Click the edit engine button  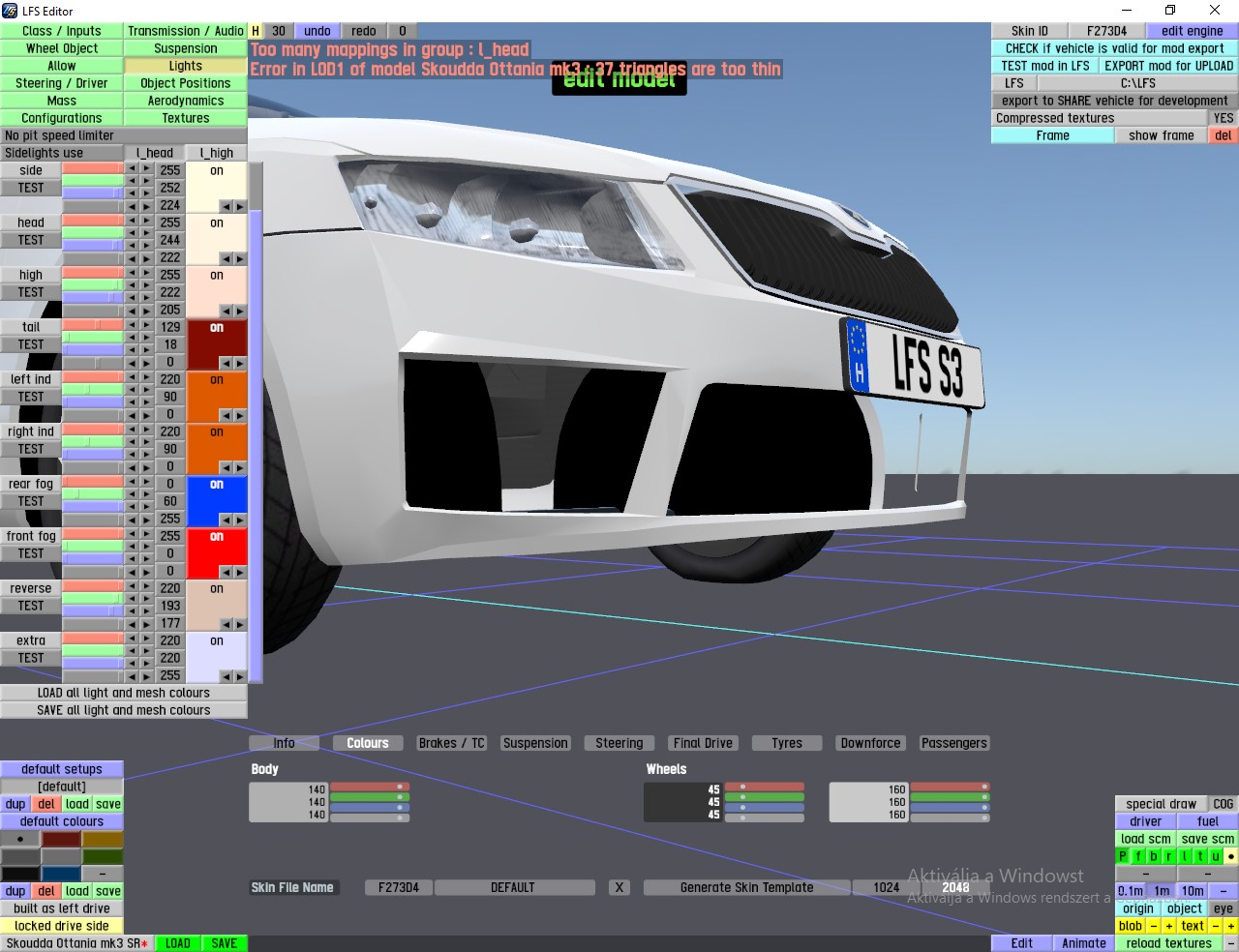pyautogui.click(x=1193, y=31)
